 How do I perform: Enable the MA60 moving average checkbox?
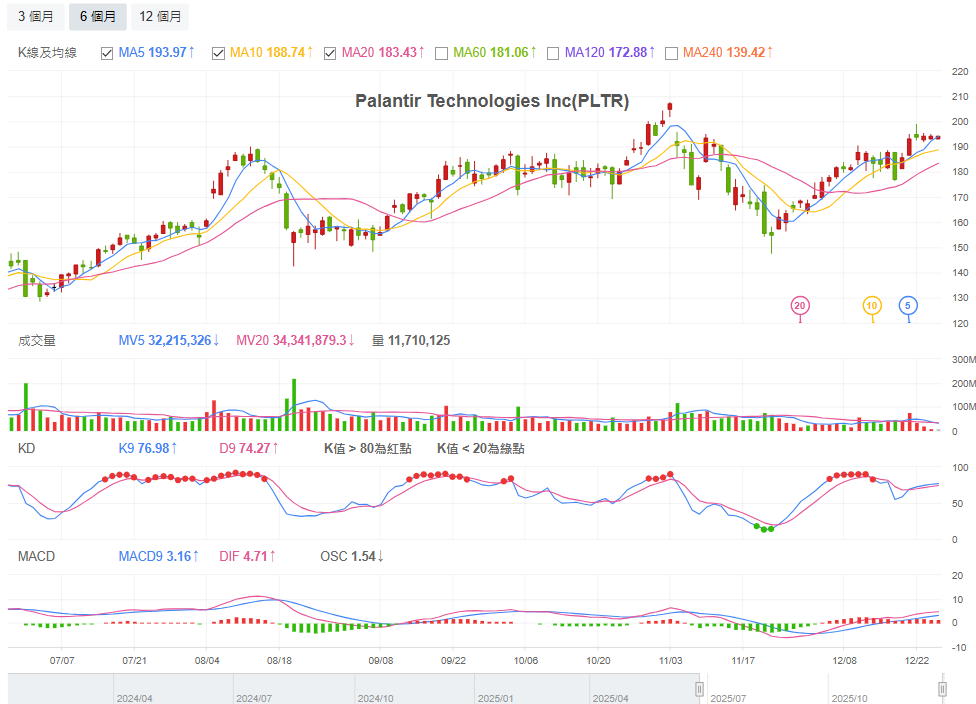pyautogui.click(x=442, y=52)
